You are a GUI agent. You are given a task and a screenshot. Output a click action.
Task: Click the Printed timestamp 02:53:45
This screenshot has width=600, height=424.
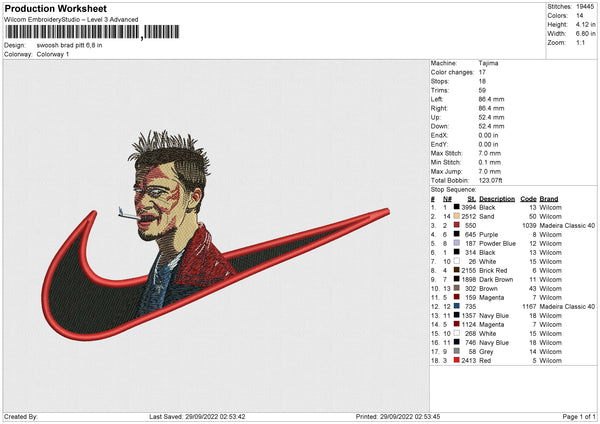(428, 416)
